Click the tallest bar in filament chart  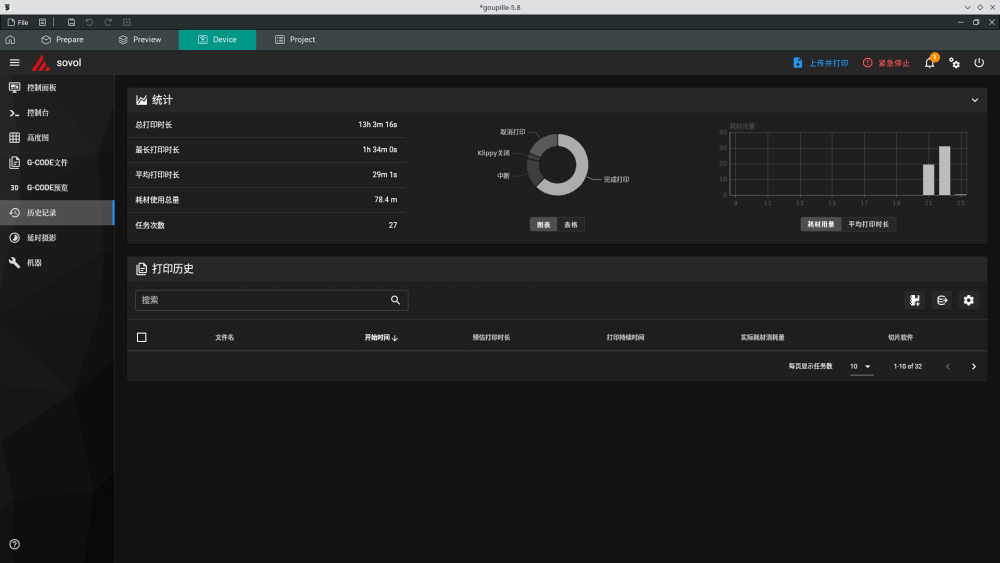945,171
